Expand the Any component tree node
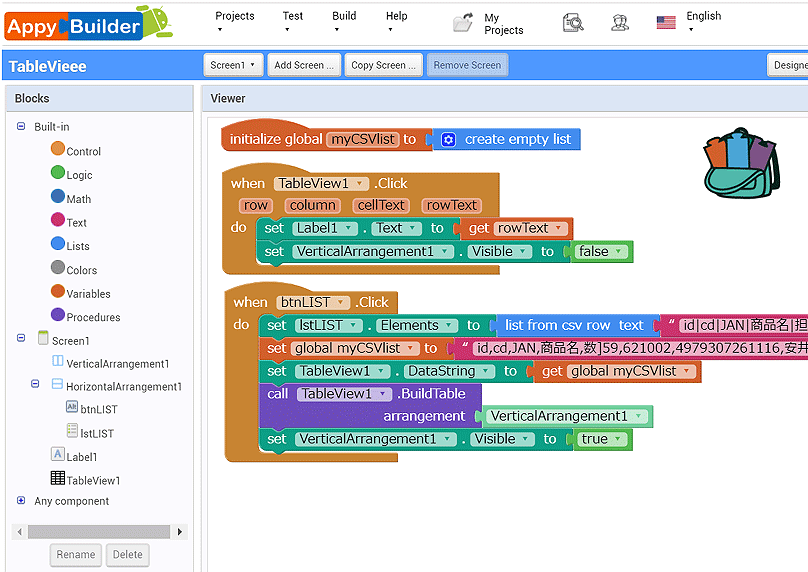 click(x=21, y=500)
